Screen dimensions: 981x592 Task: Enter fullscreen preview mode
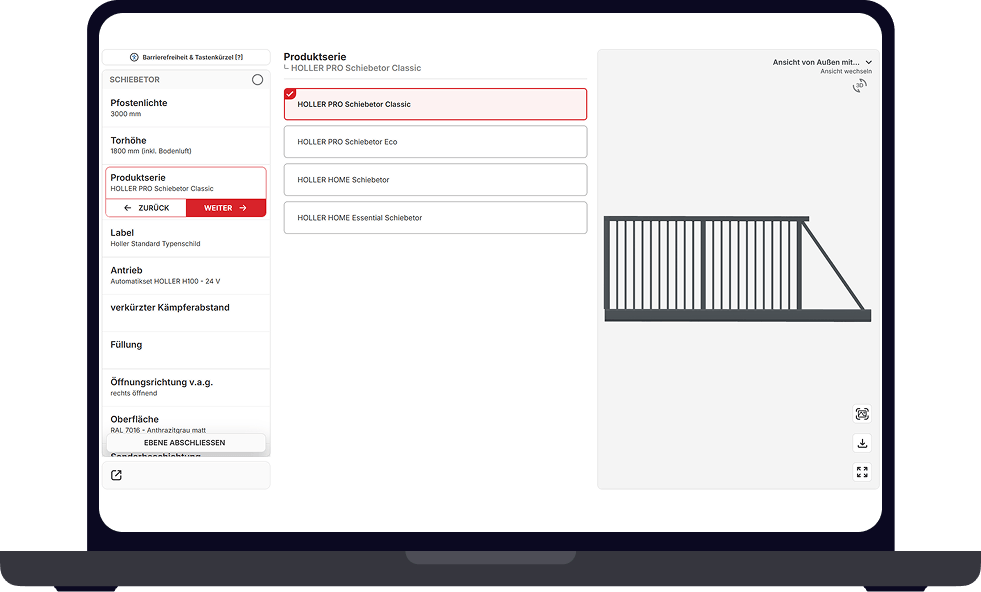tap(862, 472)
